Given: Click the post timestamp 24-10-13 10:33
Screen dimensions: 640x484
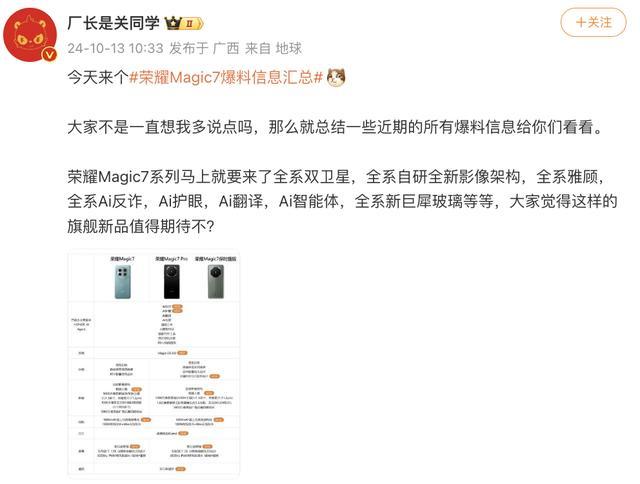Looking at the screenshot, I should point(115,49).
